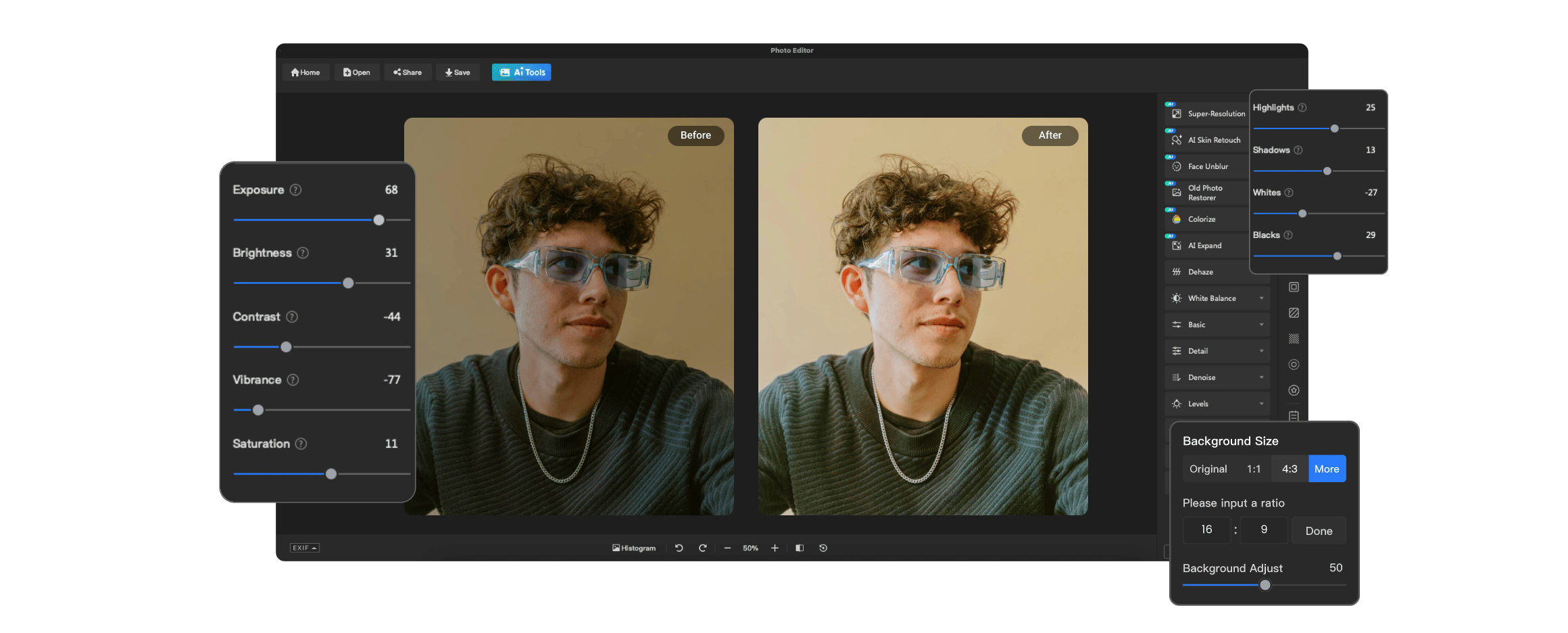Open the Super-Resolution AI tool
The height and width of the screenshot is (633, 1568).
pos(1208,114)
